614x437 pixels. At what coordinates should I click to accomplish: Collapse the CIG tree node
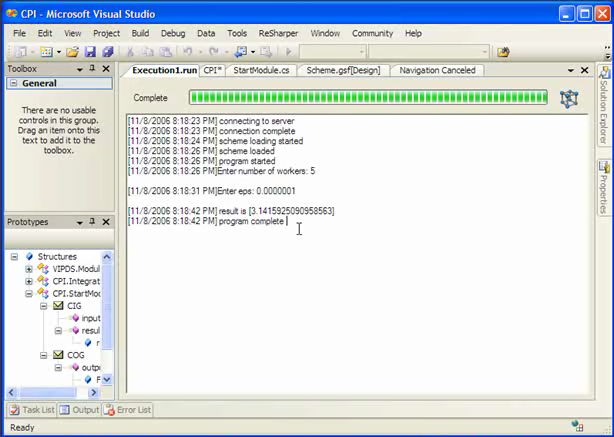43,306
